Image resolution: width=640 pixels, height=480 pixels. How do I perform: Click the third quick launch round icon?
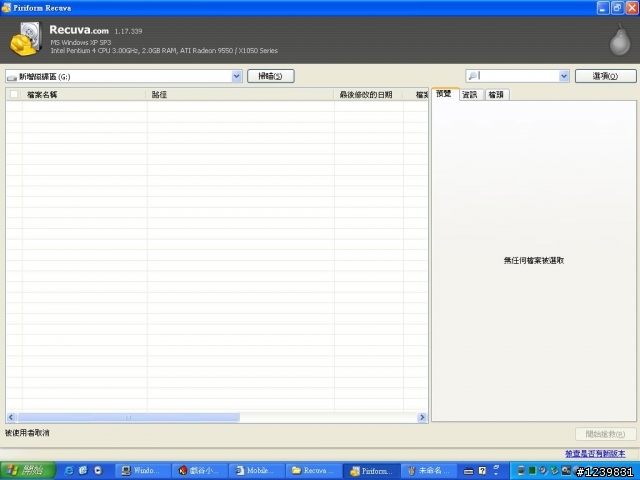click(98, 471)
